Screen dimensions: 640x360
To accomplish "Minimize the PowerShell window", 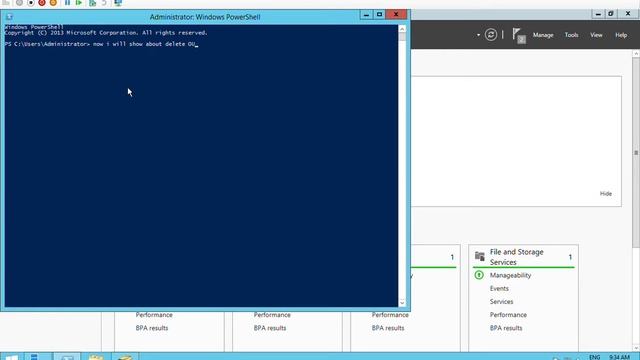I will tap(366, 15).
